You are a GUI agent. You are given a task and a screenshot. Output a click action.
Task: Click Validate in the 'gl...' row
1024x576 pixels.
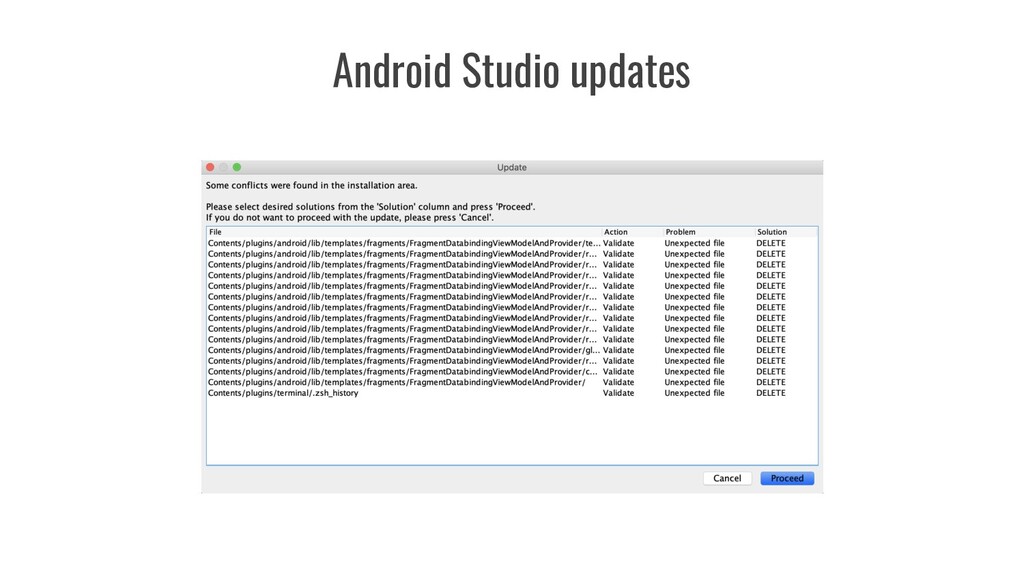click(x=618, y=350)
